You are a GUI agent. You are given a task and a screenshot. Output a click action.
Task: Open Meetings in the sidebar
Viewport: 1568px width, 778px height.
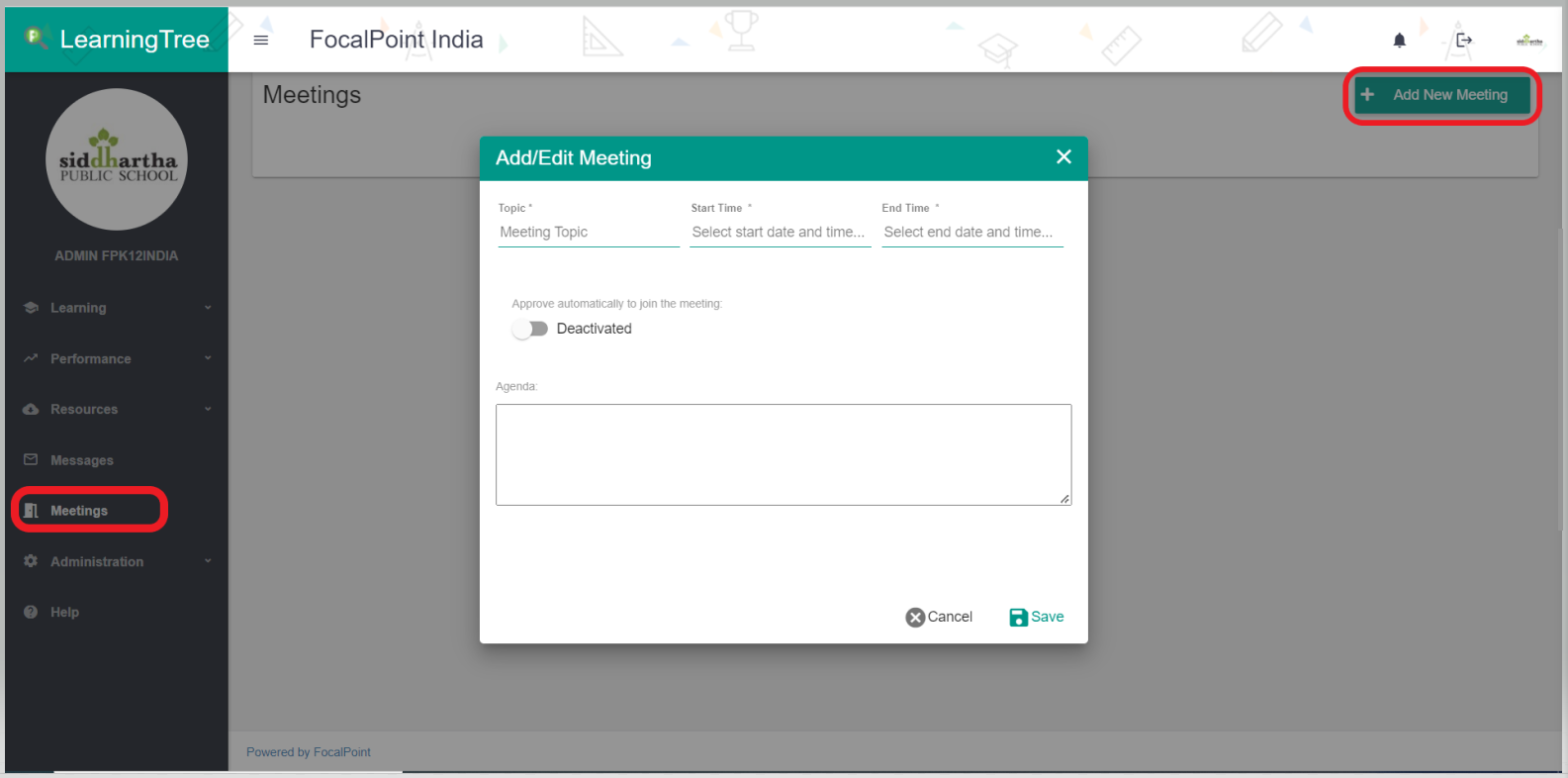pyautogui.click(x=79, y=511)
